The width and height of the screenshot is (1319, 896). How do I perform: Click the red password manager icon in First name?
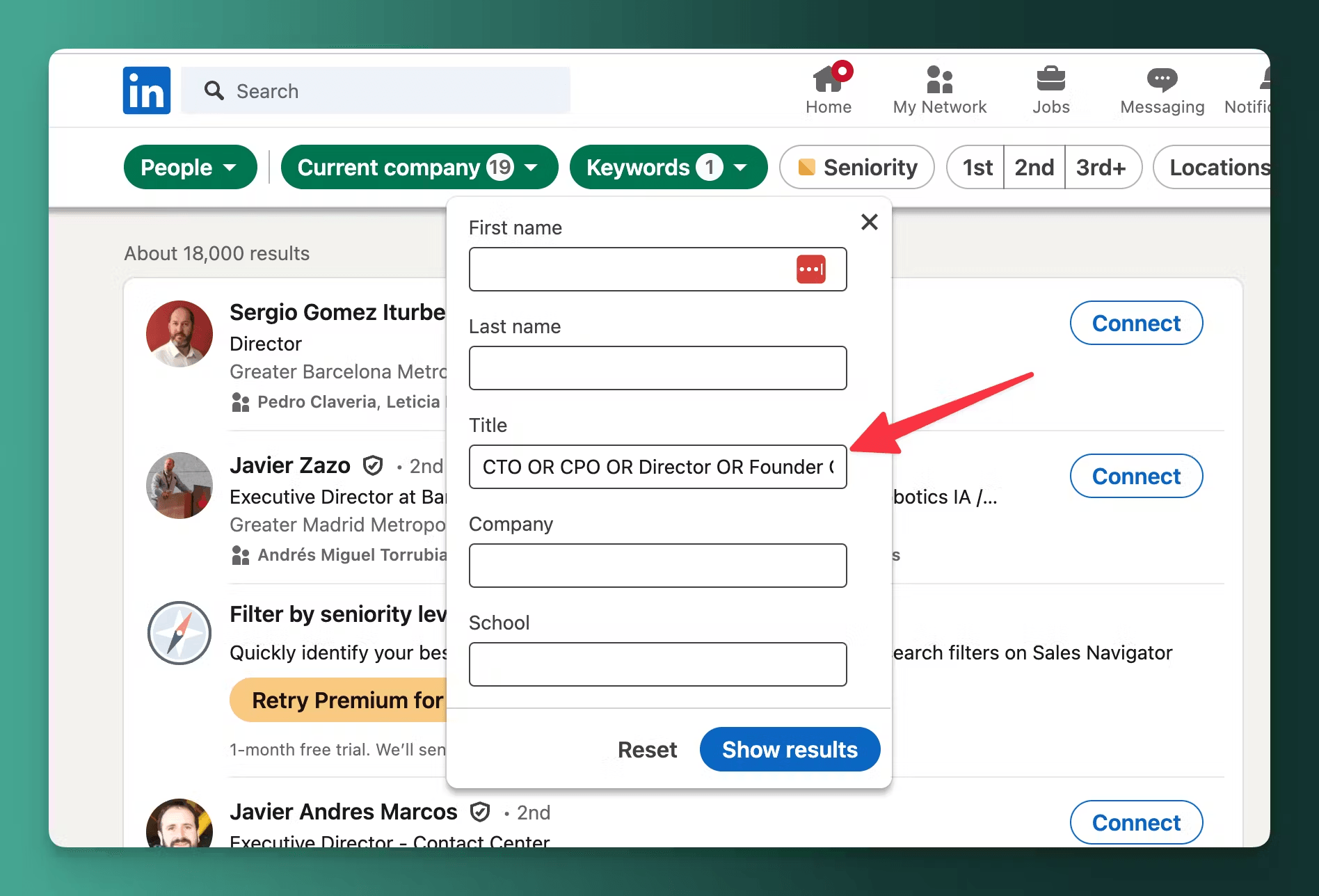click(x=810, y=269)
